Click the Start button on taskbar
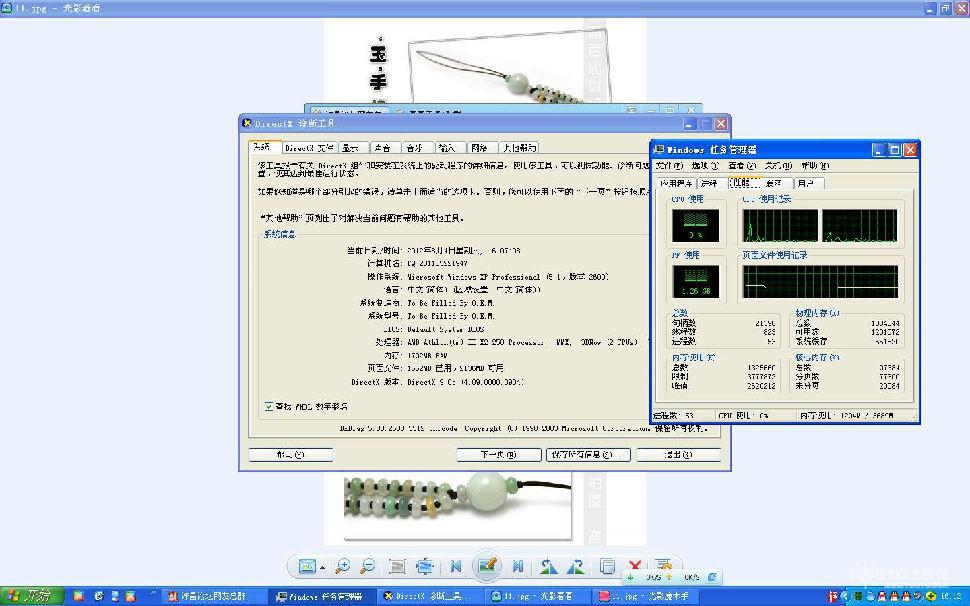This screenshot has height=606, width=970. tap(32, 596)
